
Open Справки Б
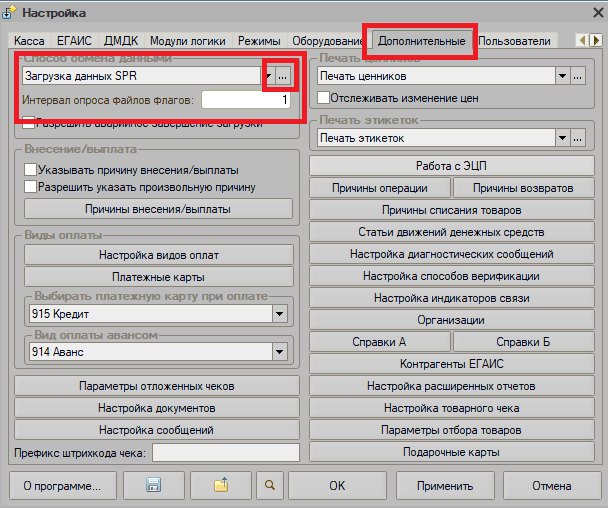coord(523,342)
